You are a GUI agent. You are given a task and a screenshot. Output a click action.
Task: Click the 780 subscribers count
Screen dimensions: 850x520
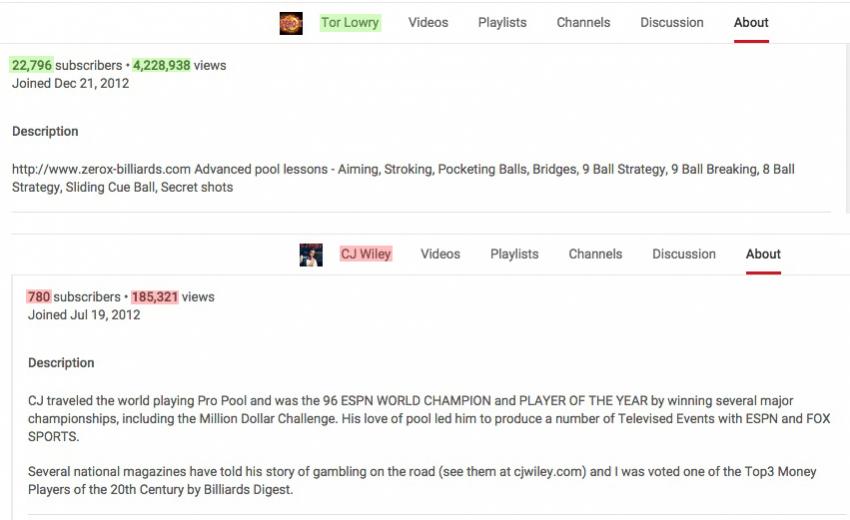coord(38,297)
